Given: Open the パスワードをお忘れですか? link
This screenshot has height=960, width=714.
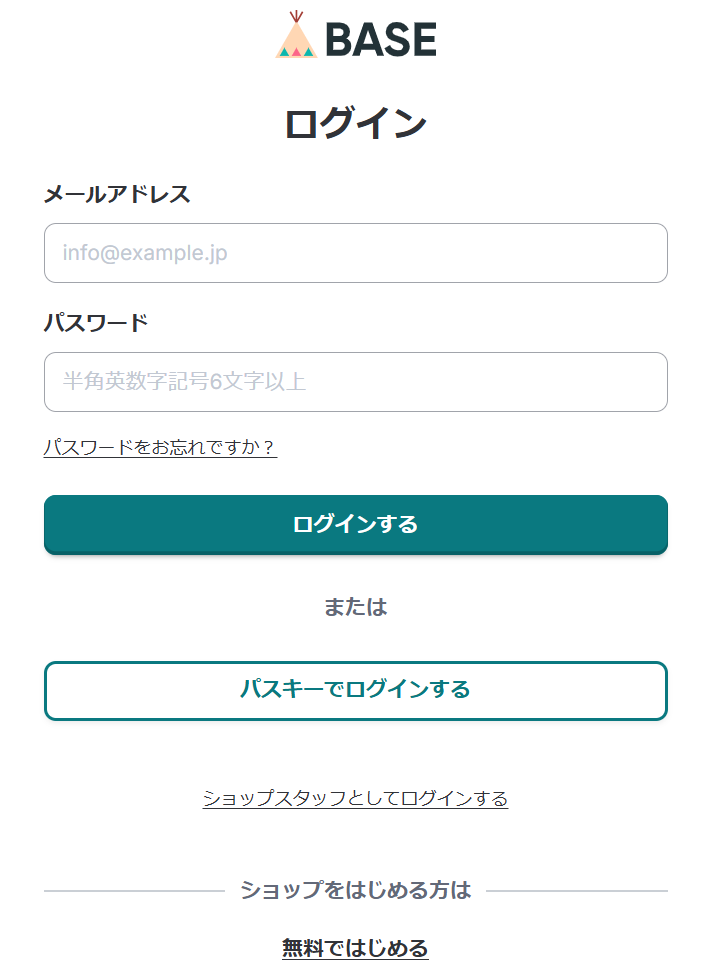Looking at the screenshot, I should pyautogui.click(x=160, y=447).
